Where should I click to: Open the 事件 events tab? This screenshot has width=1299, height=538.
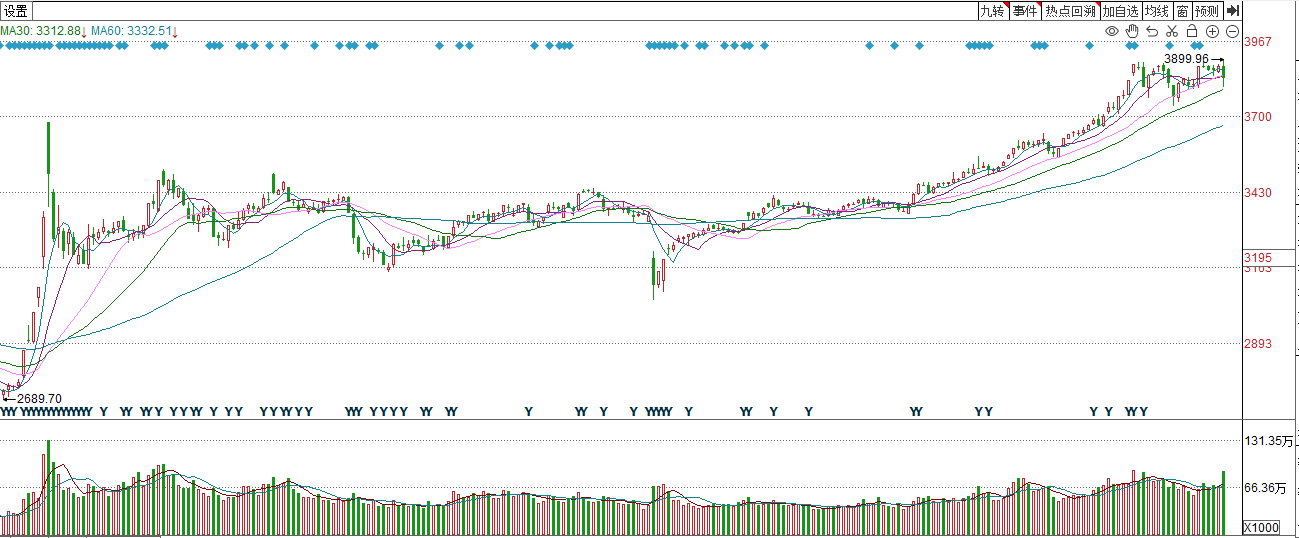coord(1024,11)
